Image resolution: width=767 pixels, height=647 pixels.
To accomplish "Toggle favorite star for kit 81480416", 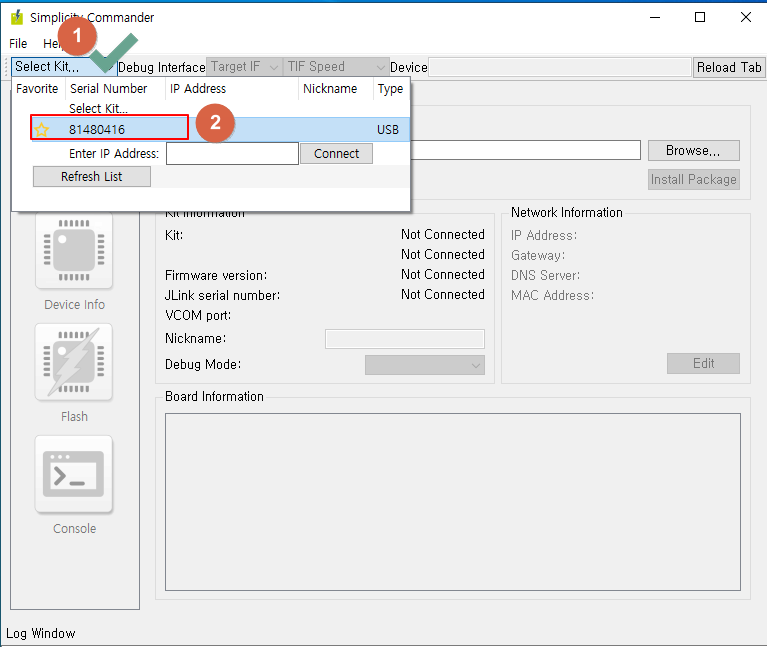I will pyautogui.click(x=42, y=130).
